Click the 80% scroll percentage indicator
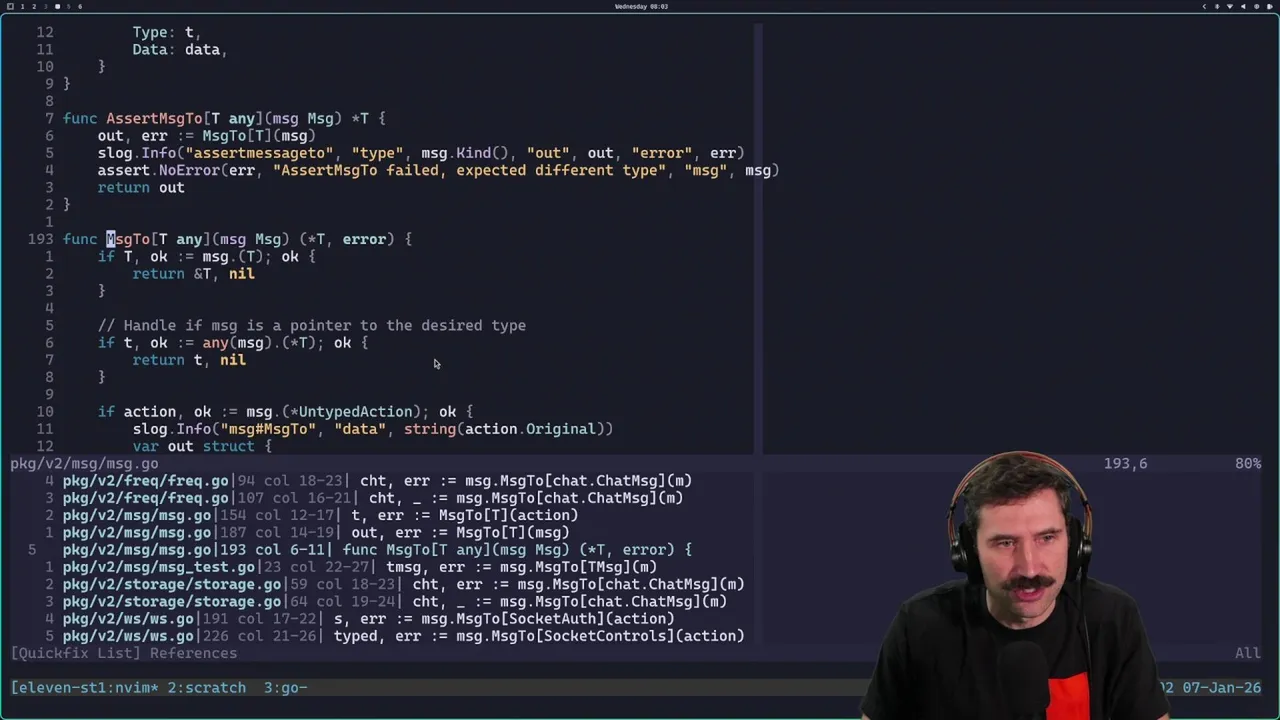 pos(1248,464)
